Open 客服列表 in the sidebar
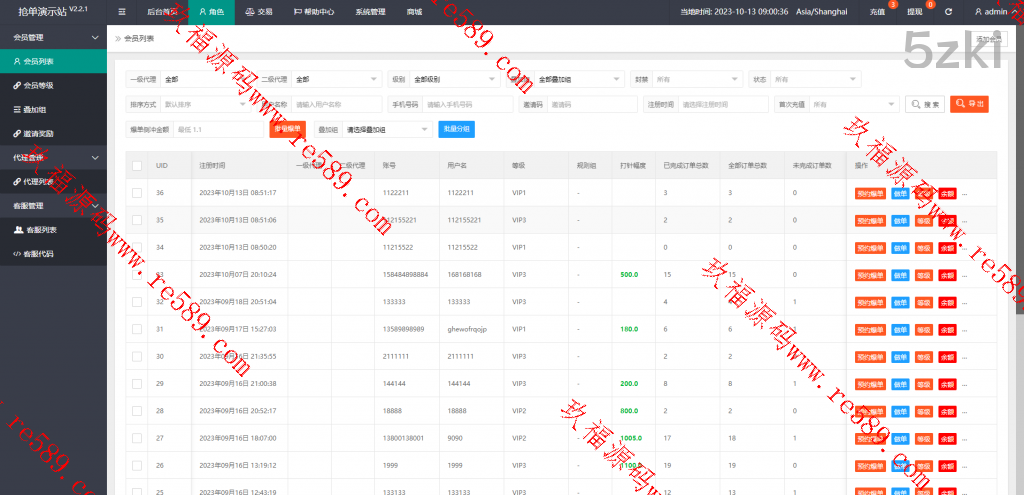1024x495 pixels. point(39,230)
